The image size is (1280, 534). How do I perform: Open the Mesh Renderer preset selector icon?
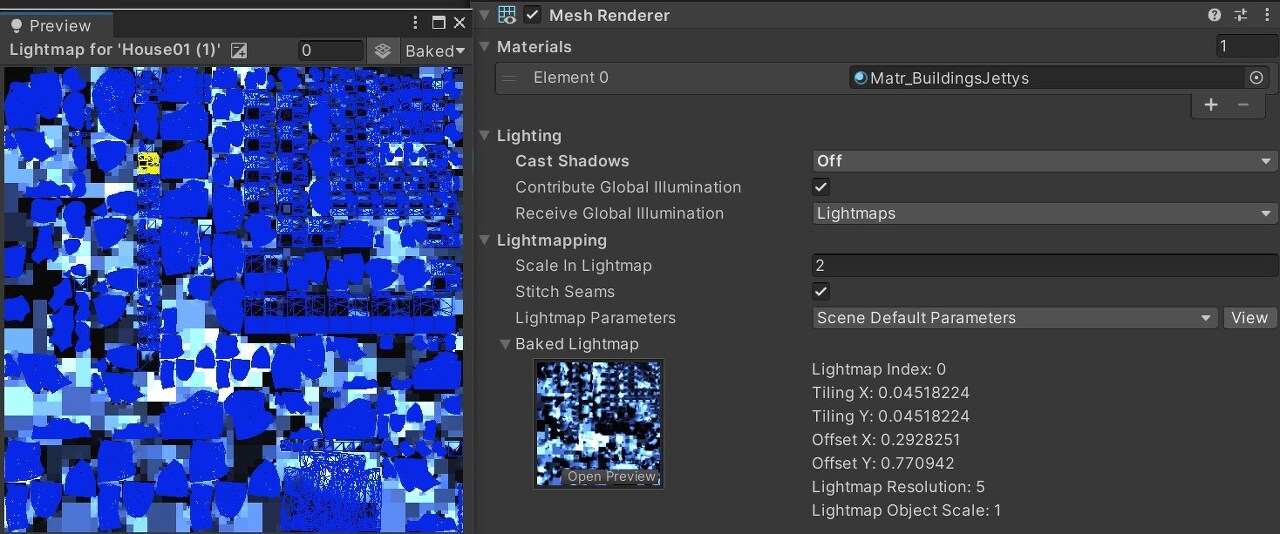click(1241, 15)
